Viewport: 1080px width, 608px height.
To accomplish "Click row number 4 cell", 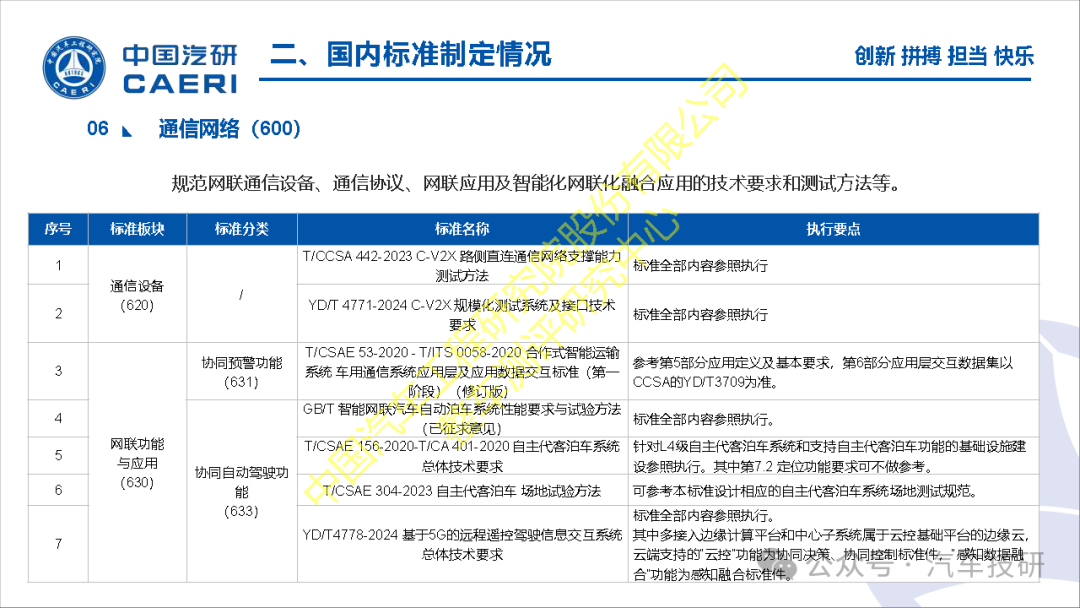I will (x=58, y=418).
